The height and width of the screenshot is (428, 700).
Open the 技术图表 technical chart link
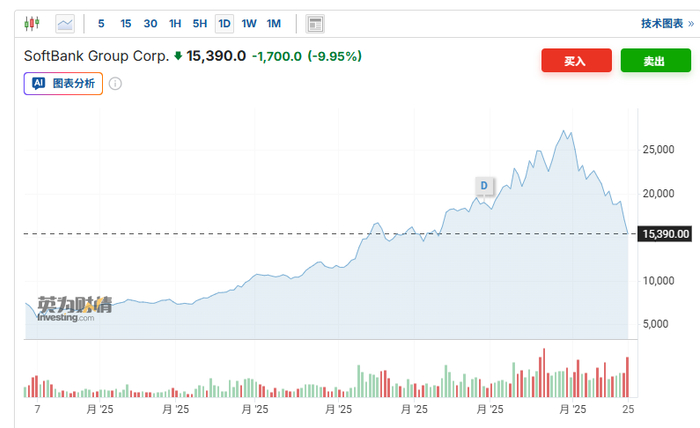(x=660, y=23)
